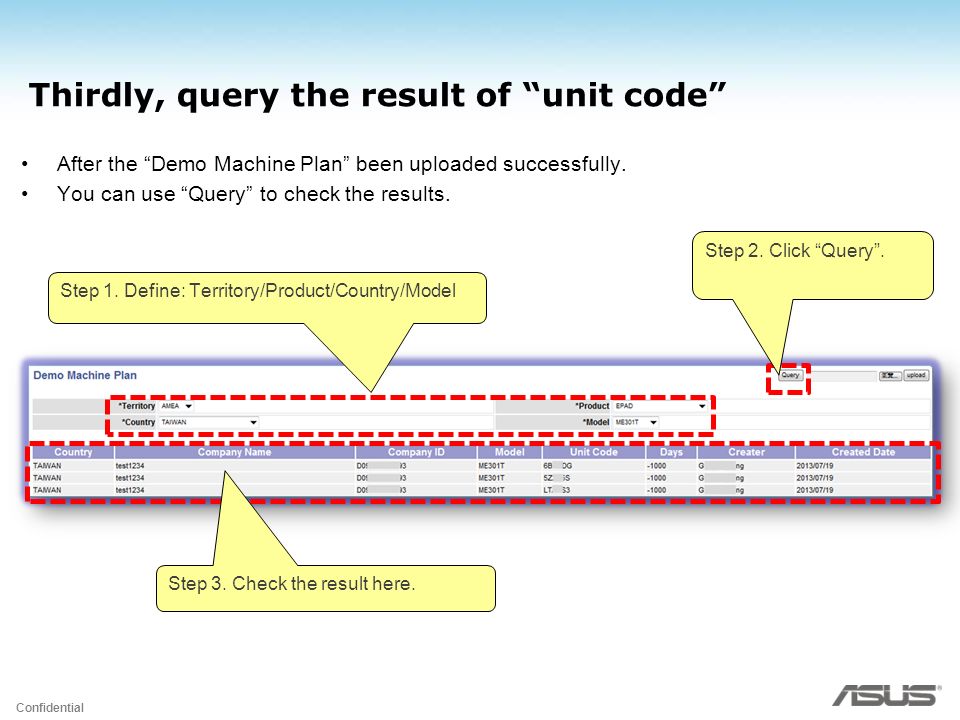Click the slide title about unit code
This screenshot has height=720, width=960.
click(x=377, y=96)
